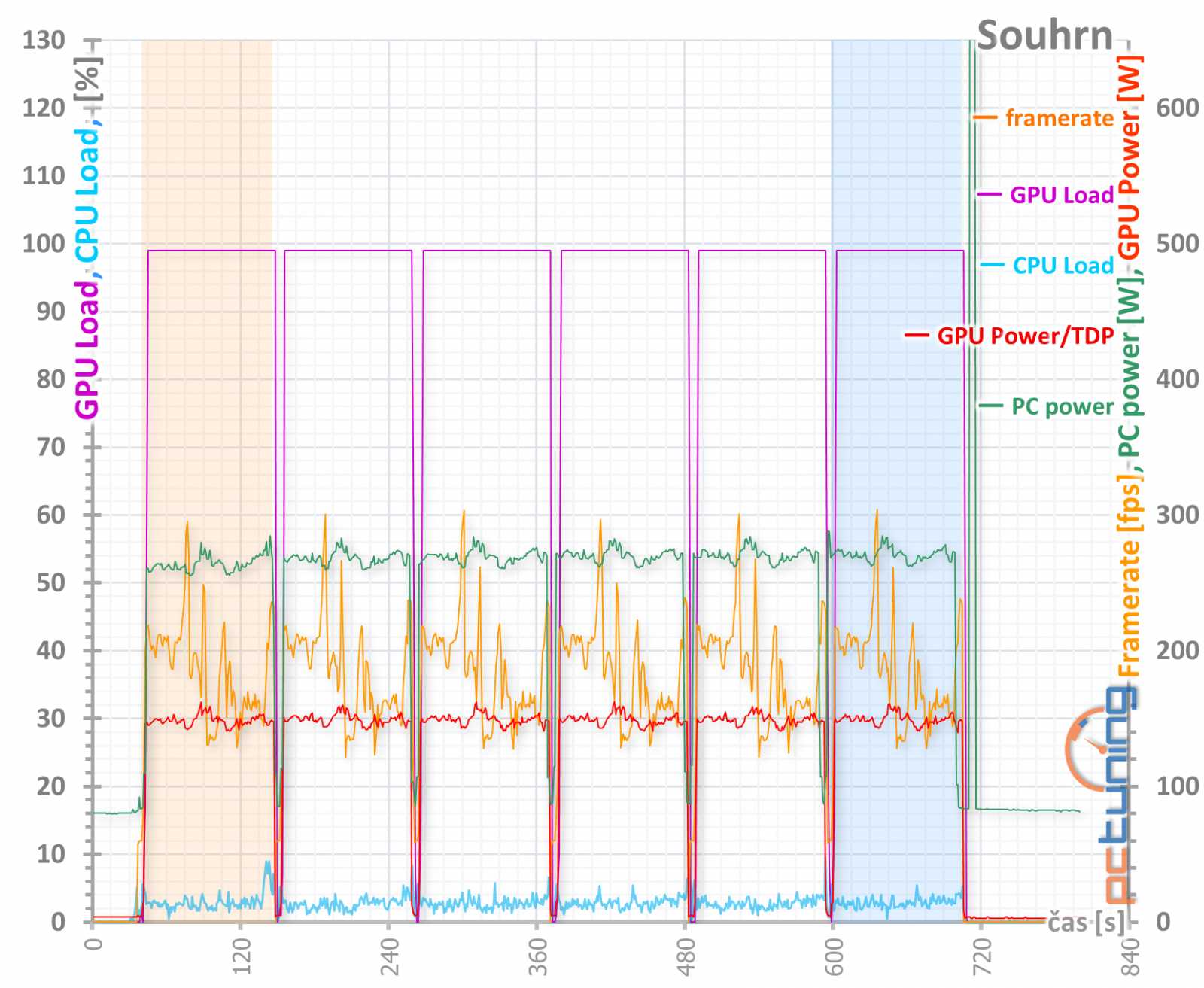Viewport: 1204px width, 988px height.
Task: Select the 'PC power' legend entry
Action: (x=1062, y=406)
